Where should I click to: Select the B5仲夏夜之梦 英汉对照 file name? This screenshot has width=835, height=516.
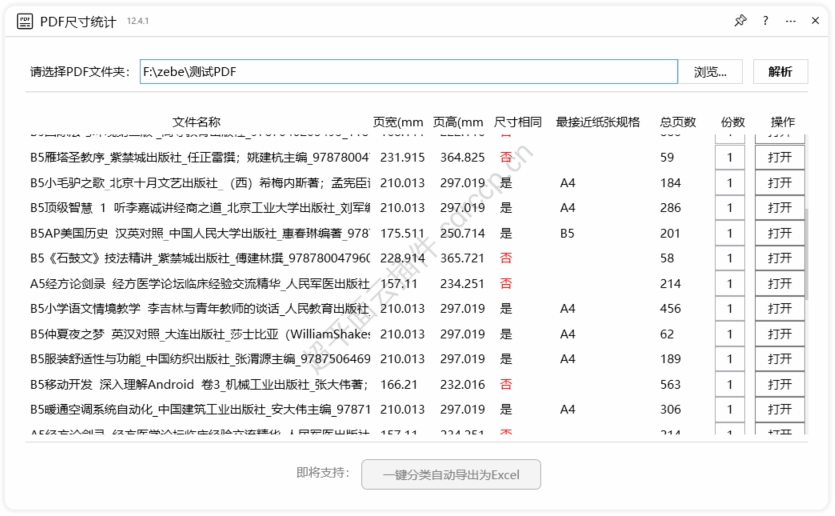200,334
